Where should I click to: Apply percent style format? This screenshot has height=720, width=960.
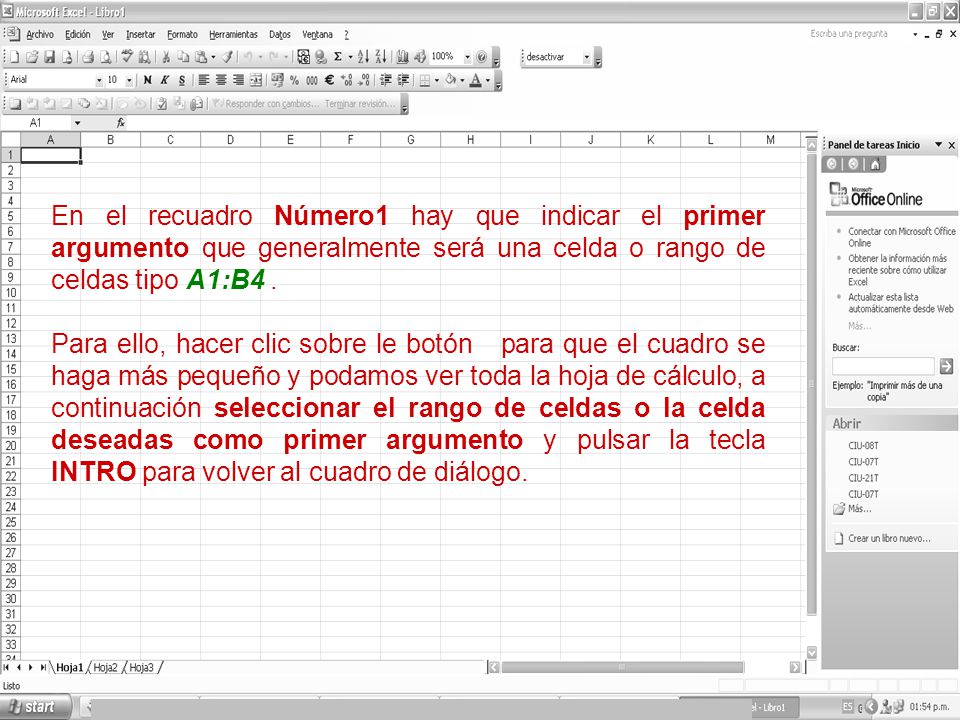tap(294, 80)
